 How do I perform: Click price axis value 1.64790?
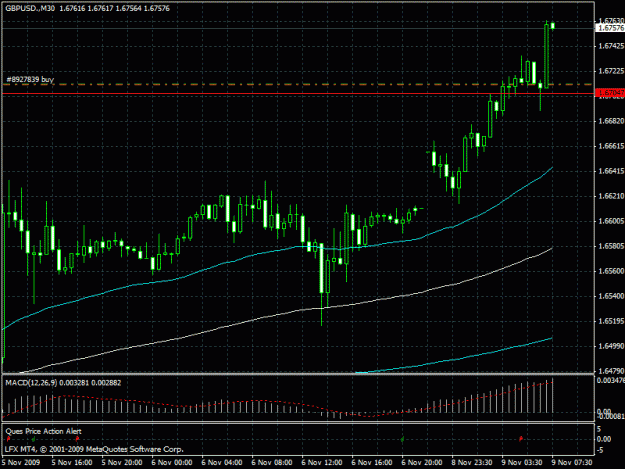(611, 371)
